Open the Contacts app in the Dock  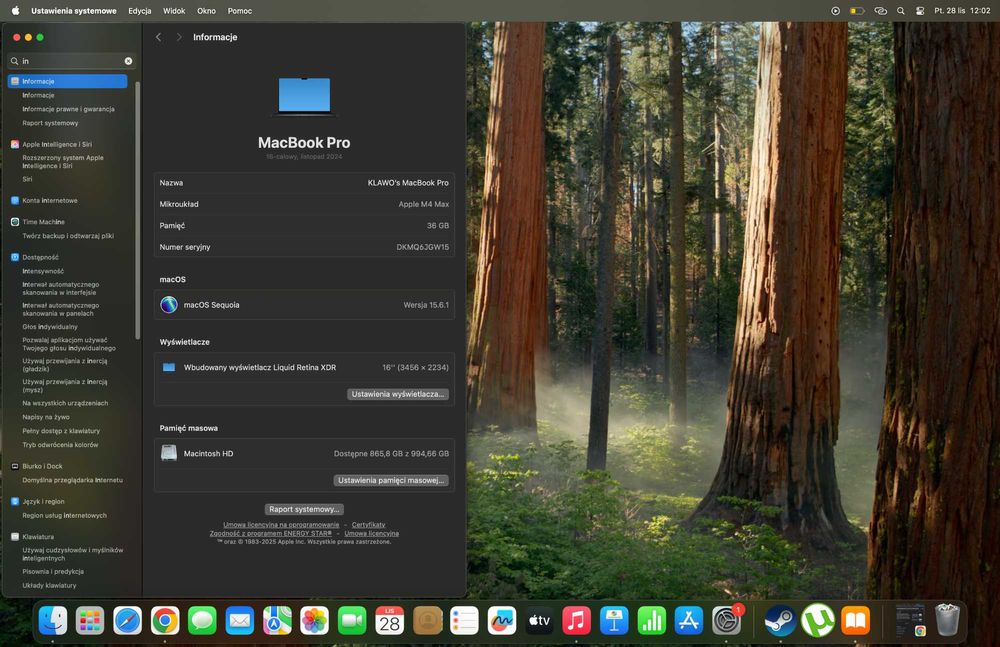427,620
